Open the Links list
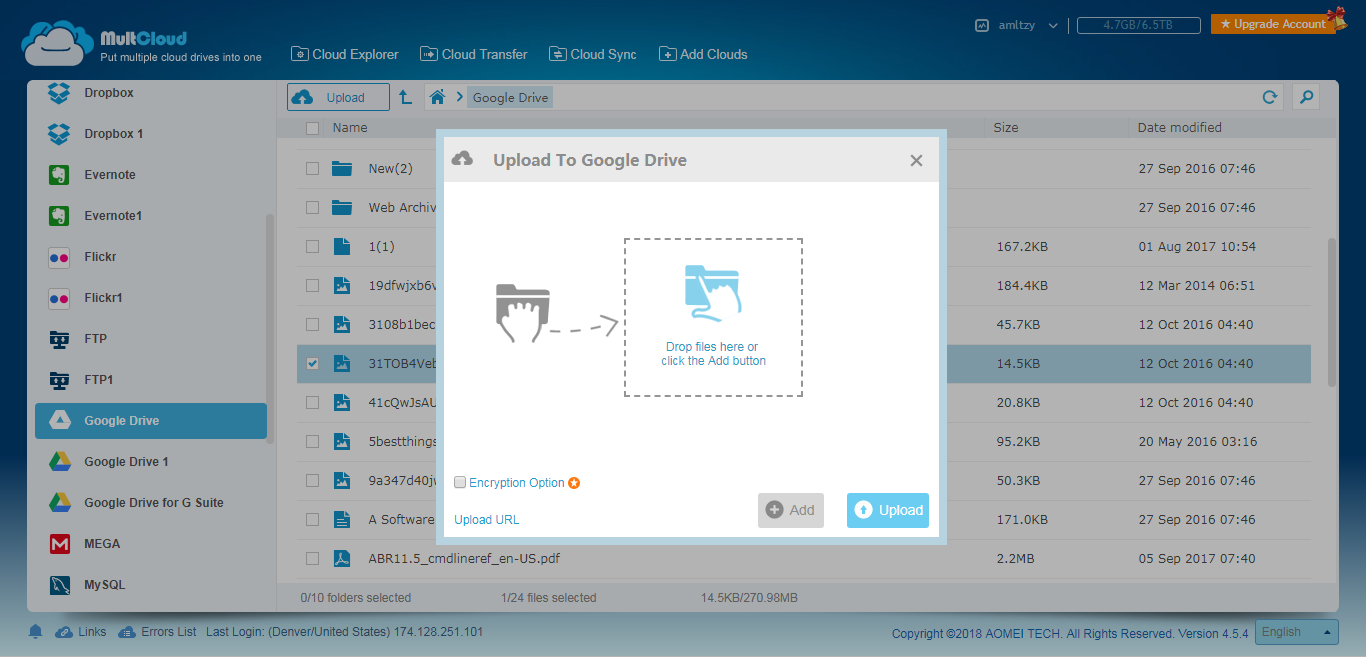 pyautogui.click(x=81, y=632)
